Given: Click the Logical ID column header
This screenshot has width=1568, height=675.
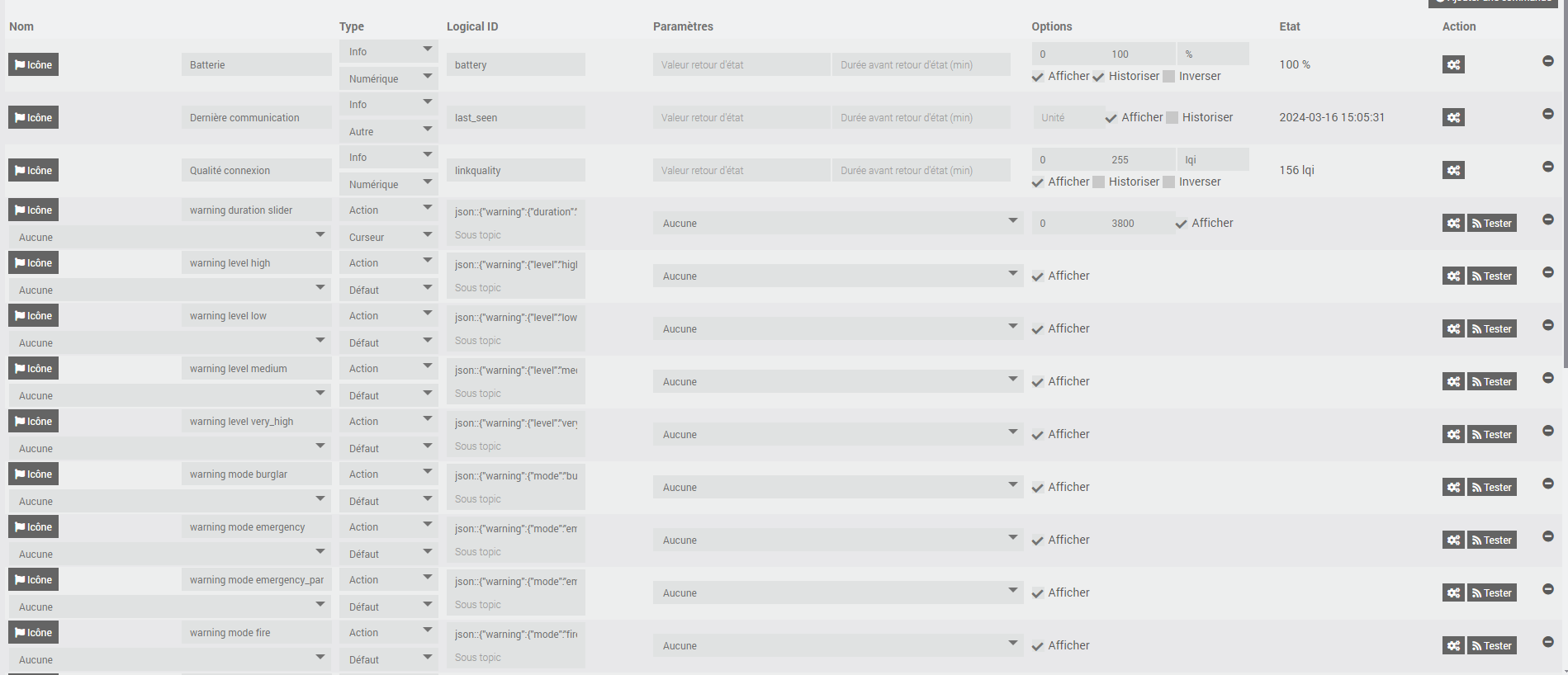Looking at the screenshot, I should (472, 26).
